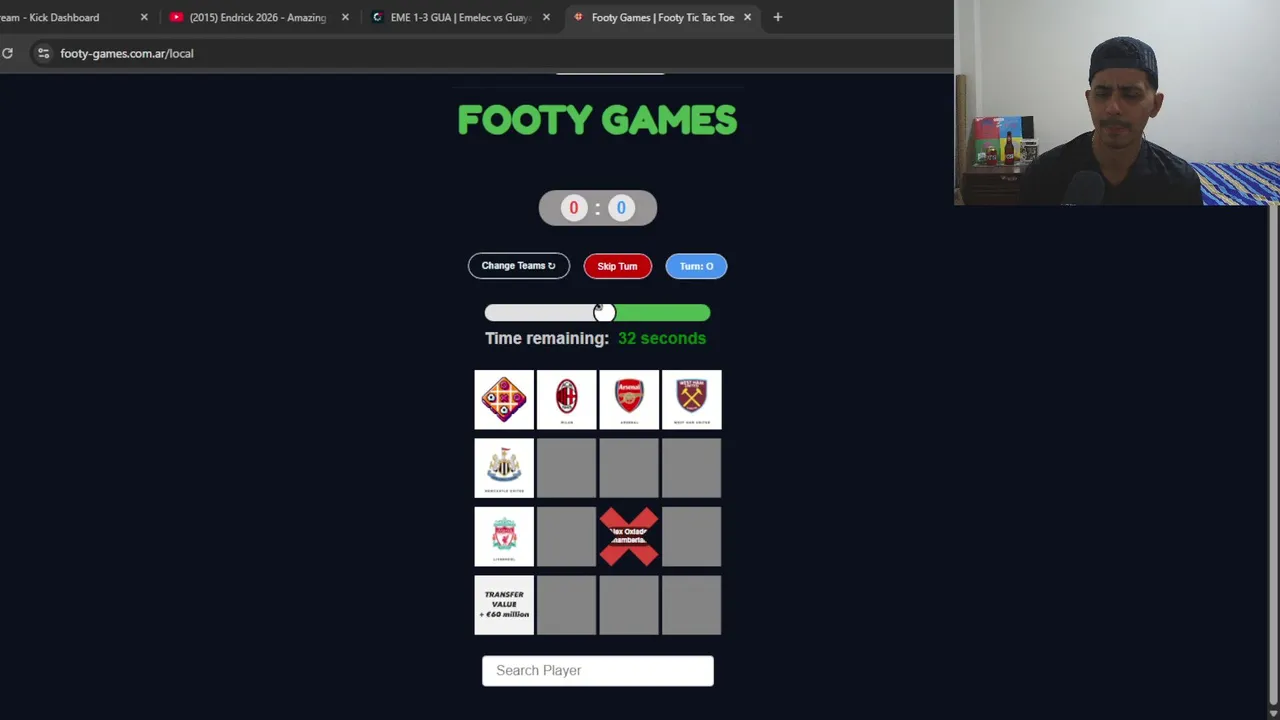Select the Transfer Value–West Ham empty cell
This screenshot has width=1280, height=720.
(691, 604)
